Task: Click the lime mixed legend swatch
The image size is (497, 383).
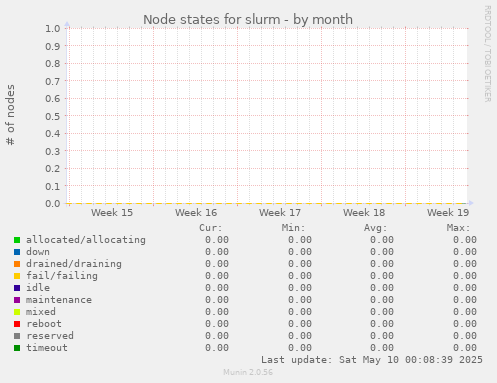Action: point(17,312)
